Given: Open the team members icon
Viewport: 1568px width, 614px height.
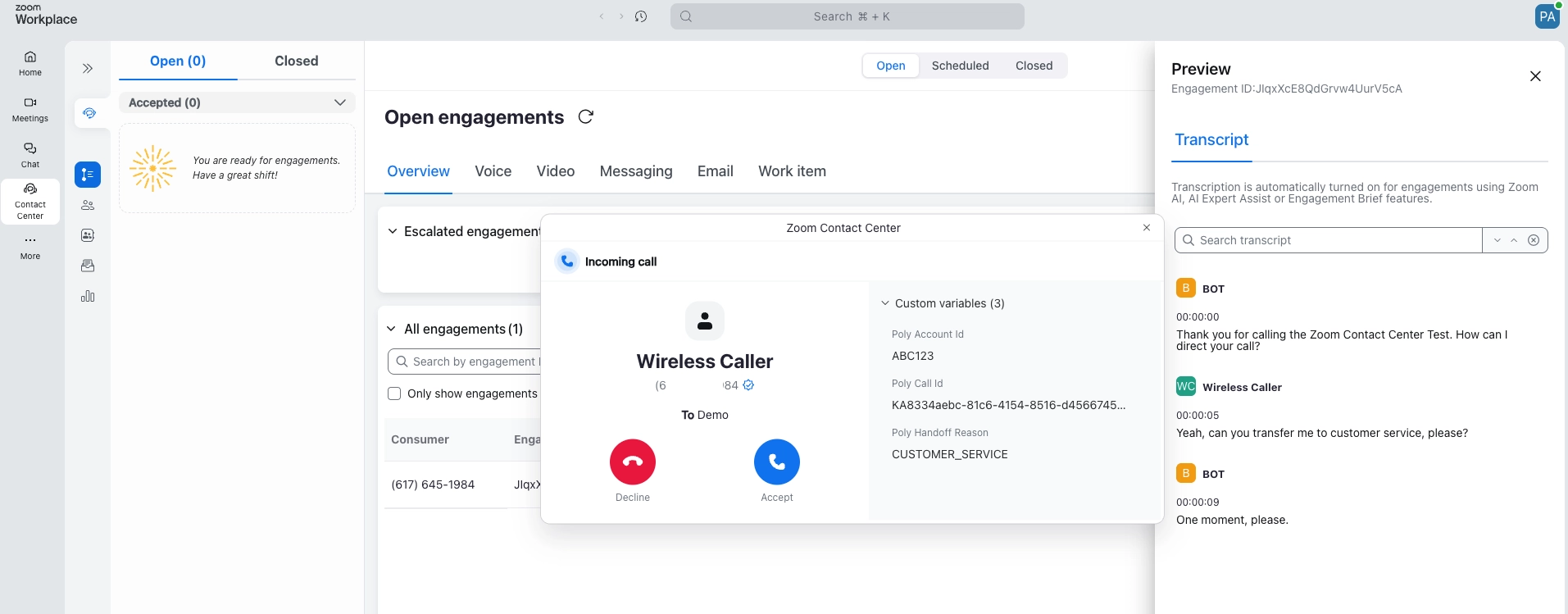Looking at the screenshot, I should (x=88, y=205).
